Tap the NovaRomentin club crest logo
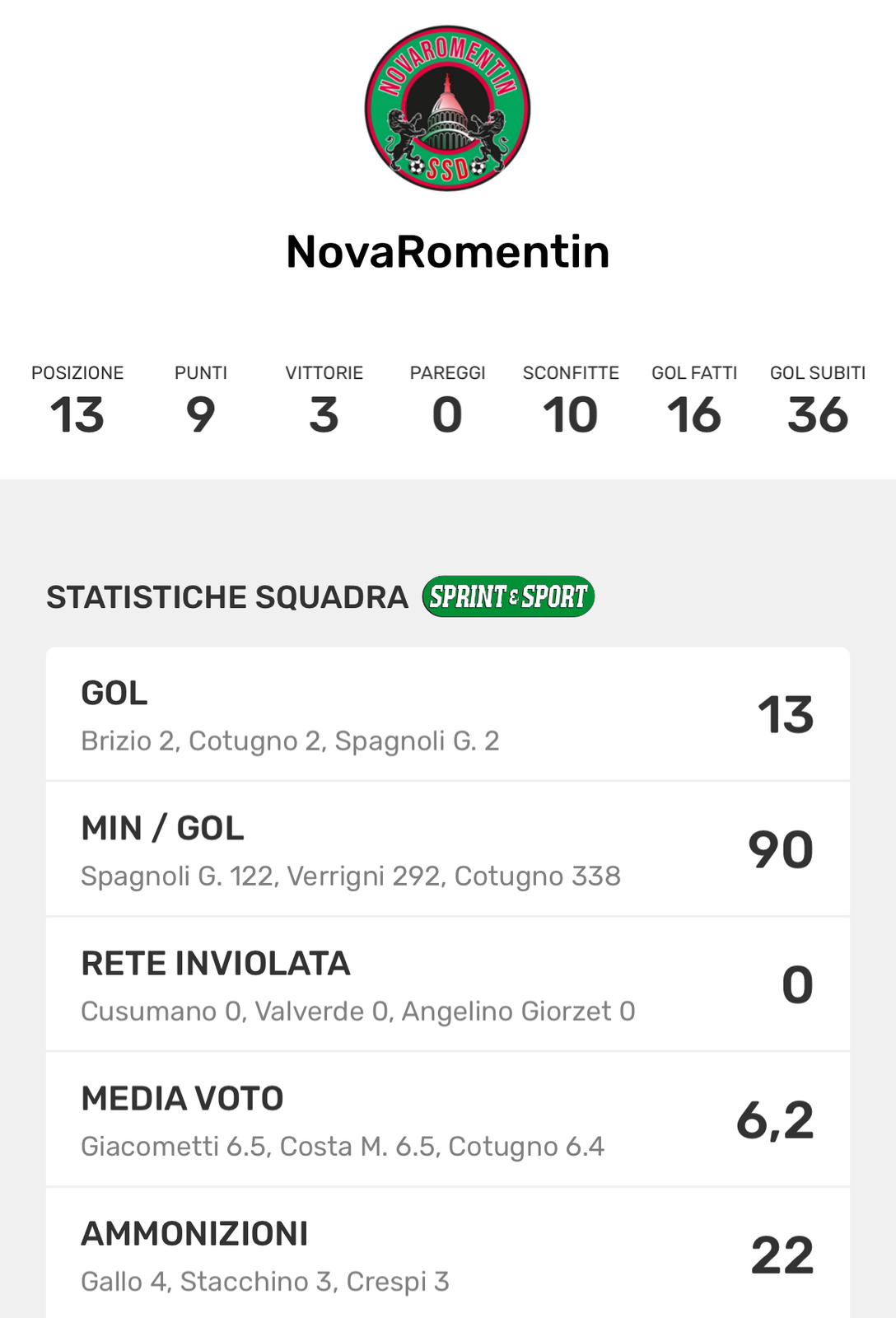896x1318 pixels. pos(447,108)
